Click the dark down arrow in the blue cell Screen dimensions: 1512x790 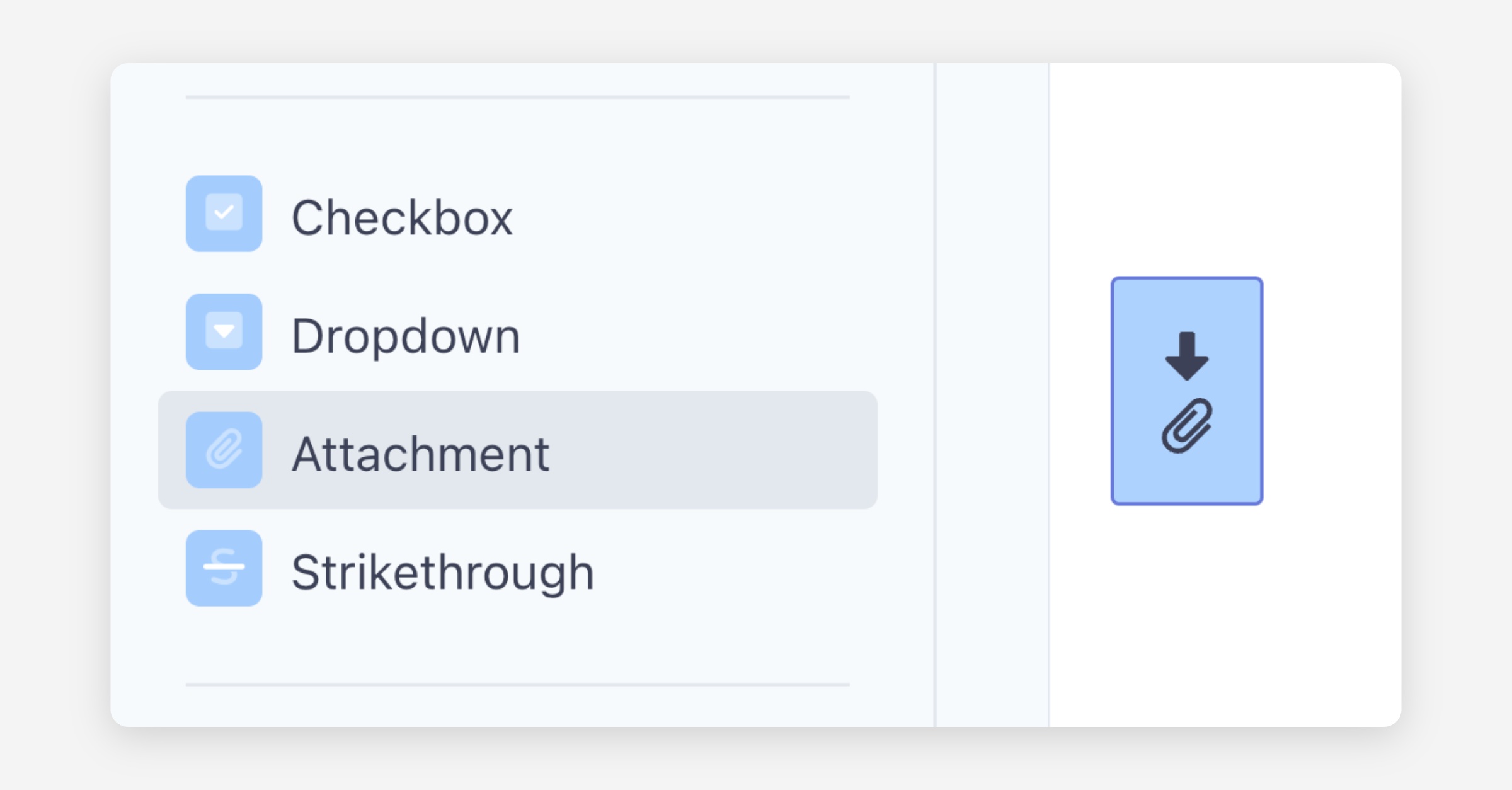pos(1186,356)
